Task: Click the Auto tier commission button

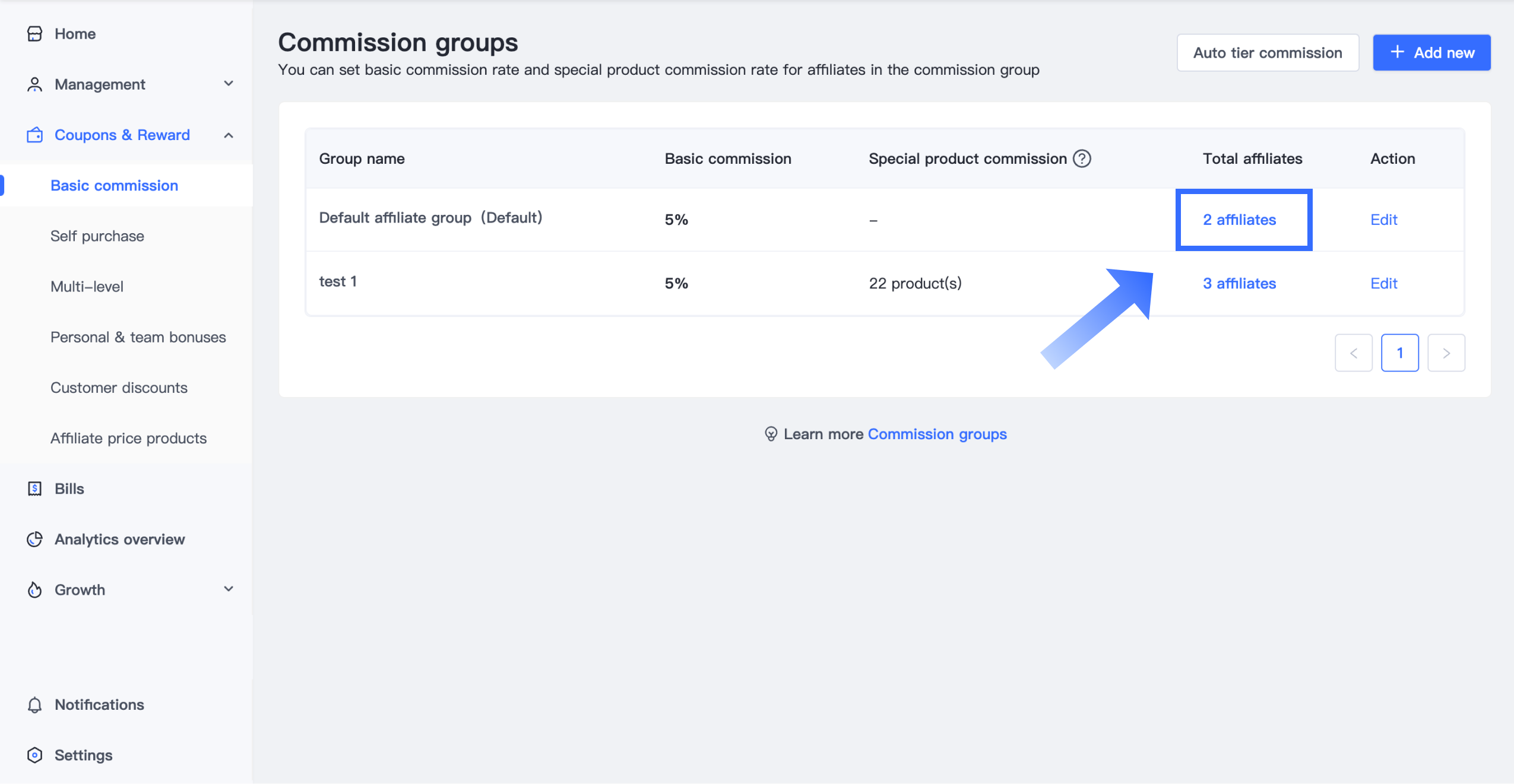Action: coord(1267,53)
